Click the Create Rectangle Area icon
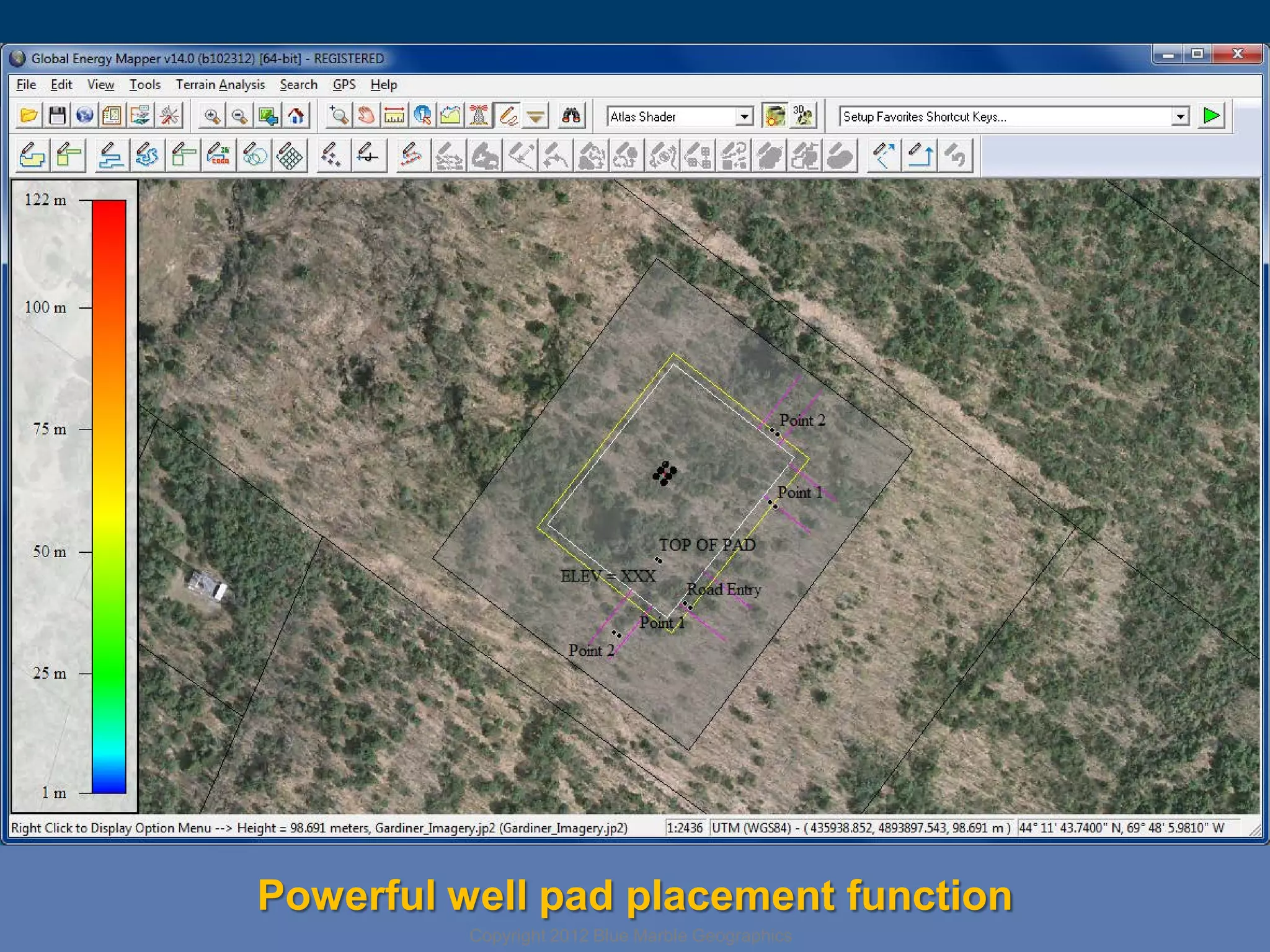The width and height of the screenshot is (1270, 952). pyautogui.click(x=69, y=155)
